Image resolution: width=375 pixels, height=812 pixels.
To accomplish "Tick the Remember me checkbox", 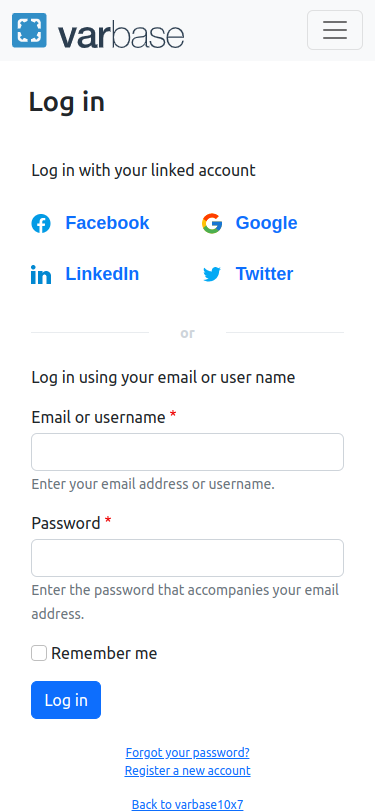I will pos(39,653).
